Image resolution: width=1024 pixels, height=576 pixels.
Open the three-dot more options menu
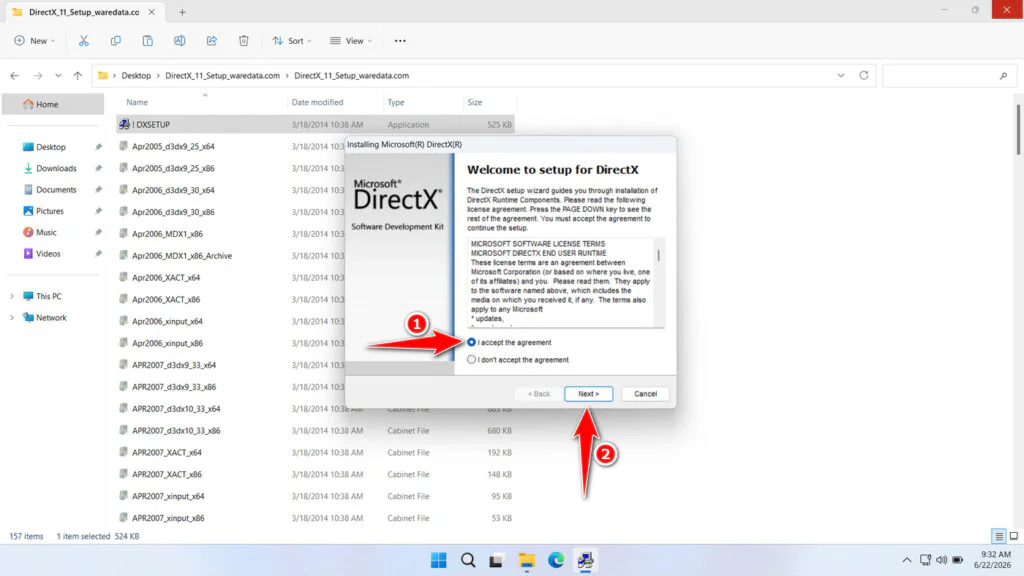400,40
